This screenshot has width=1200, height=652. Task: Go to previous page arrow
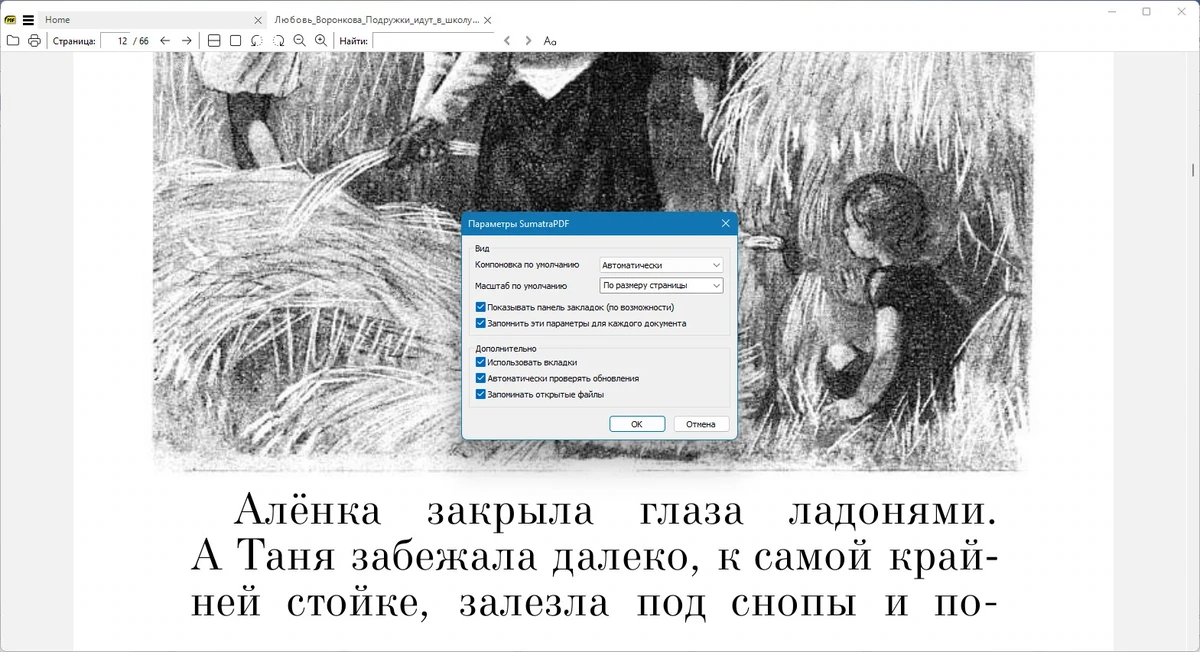(x=165, y=41)
